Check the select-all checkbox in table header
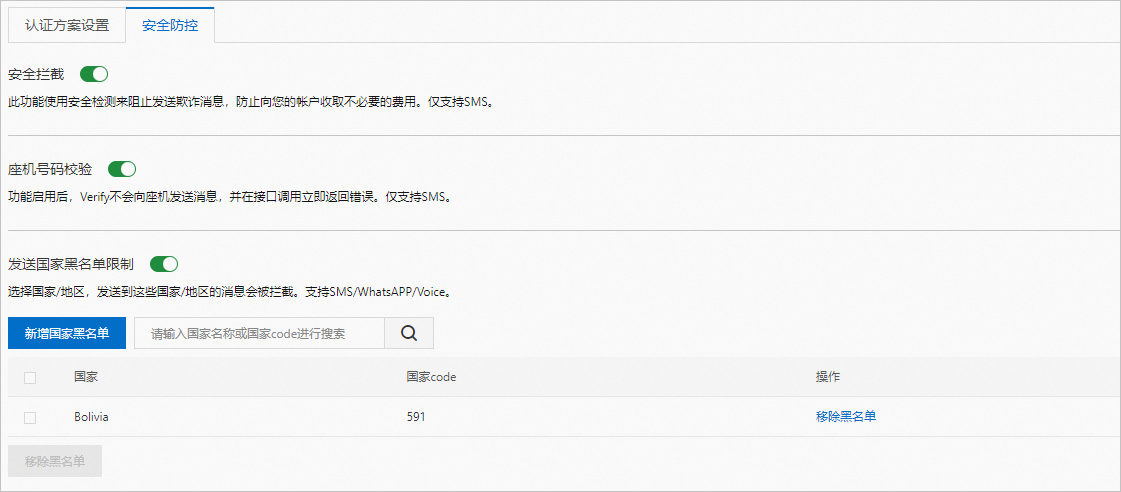 [x=30, y=378]
